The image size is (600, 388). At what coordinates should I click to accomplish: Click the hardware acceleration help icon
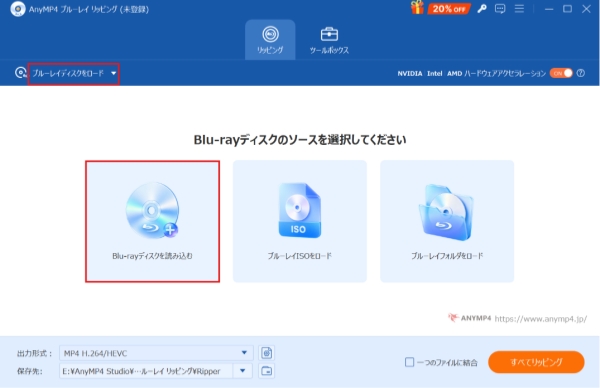click(x=581, y=73)
